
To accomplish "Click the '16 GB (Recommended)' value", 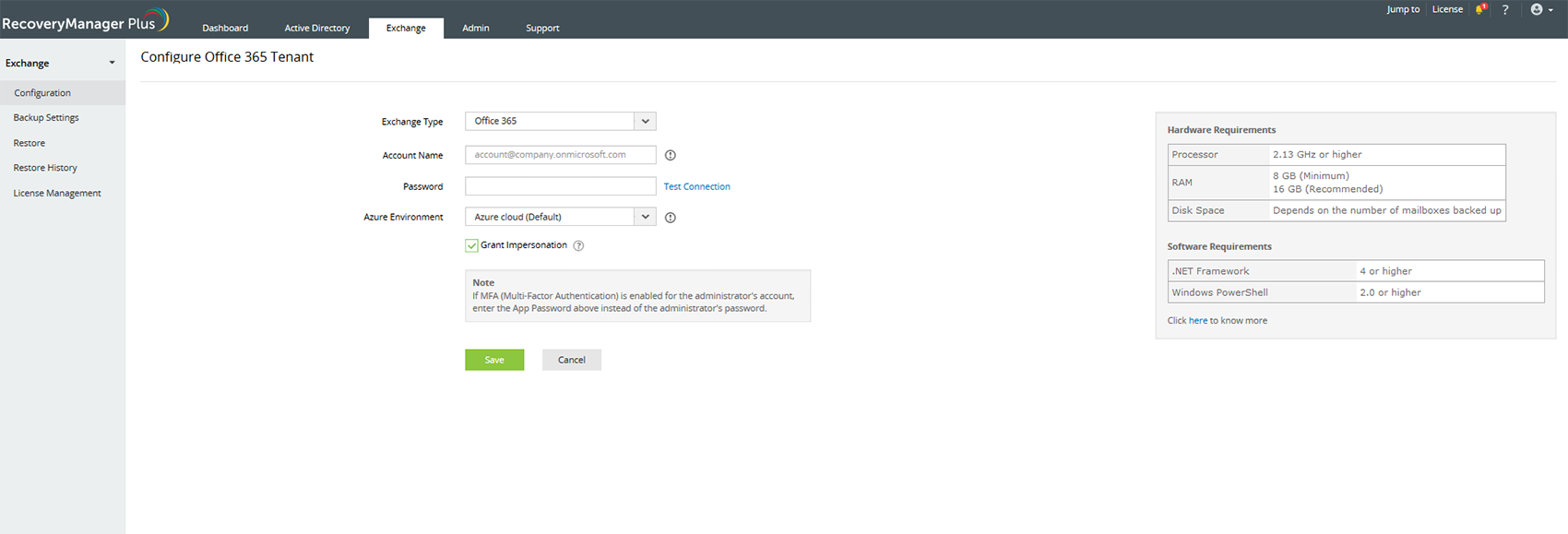I will pyautogui.click(x=1328, y=189).
